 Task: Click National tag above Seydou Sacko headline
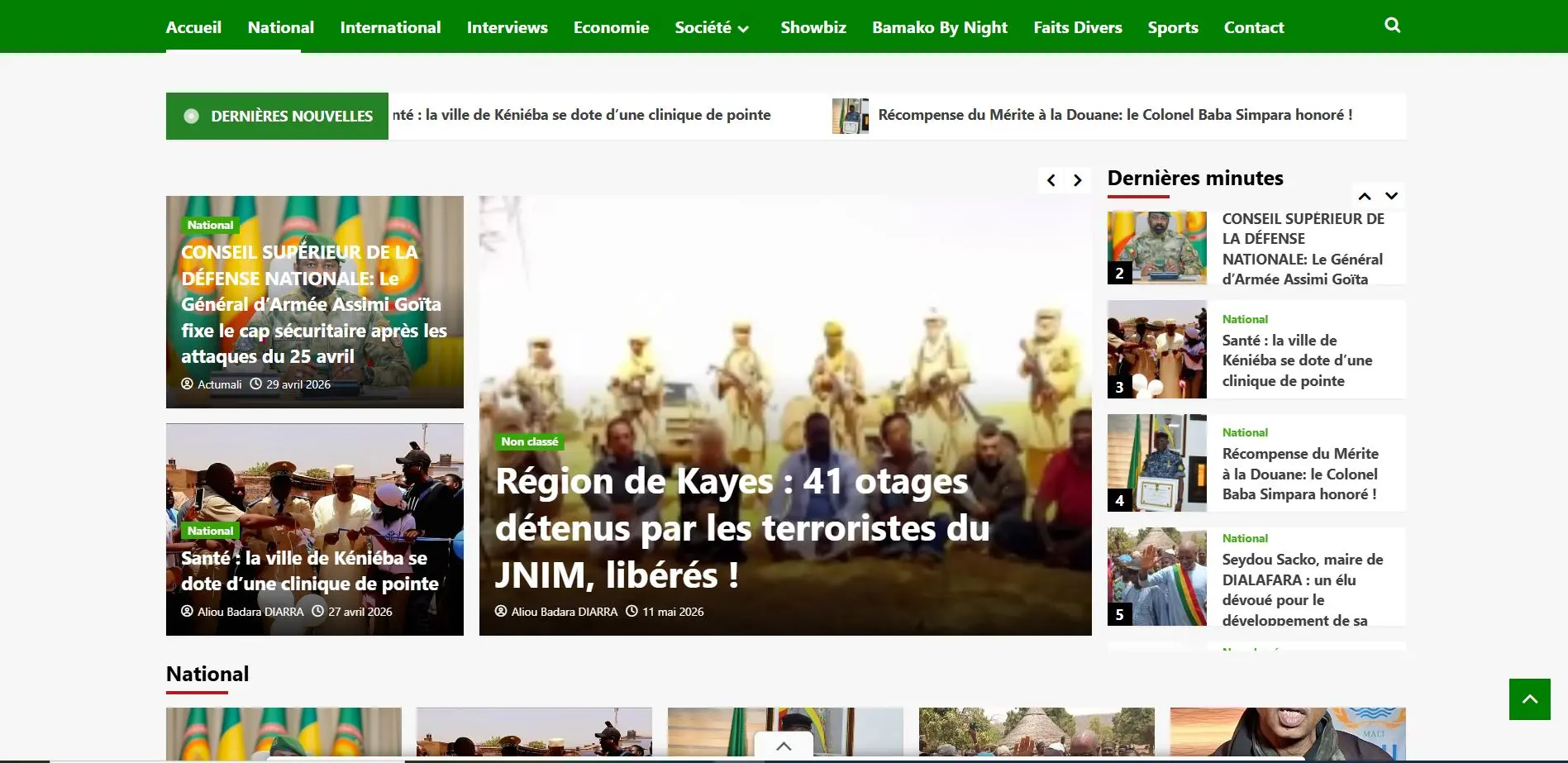(1245, 538)
